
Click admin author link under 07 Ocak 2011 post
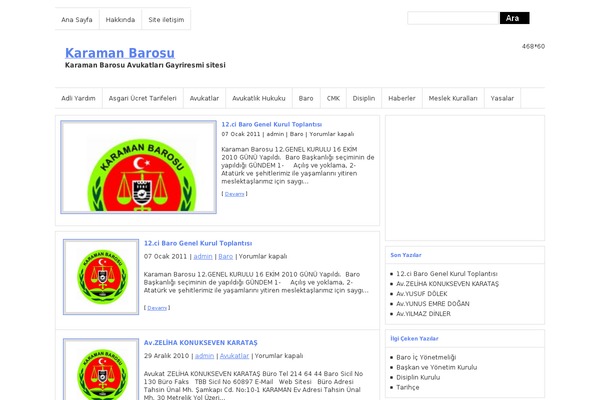[203, 256]
